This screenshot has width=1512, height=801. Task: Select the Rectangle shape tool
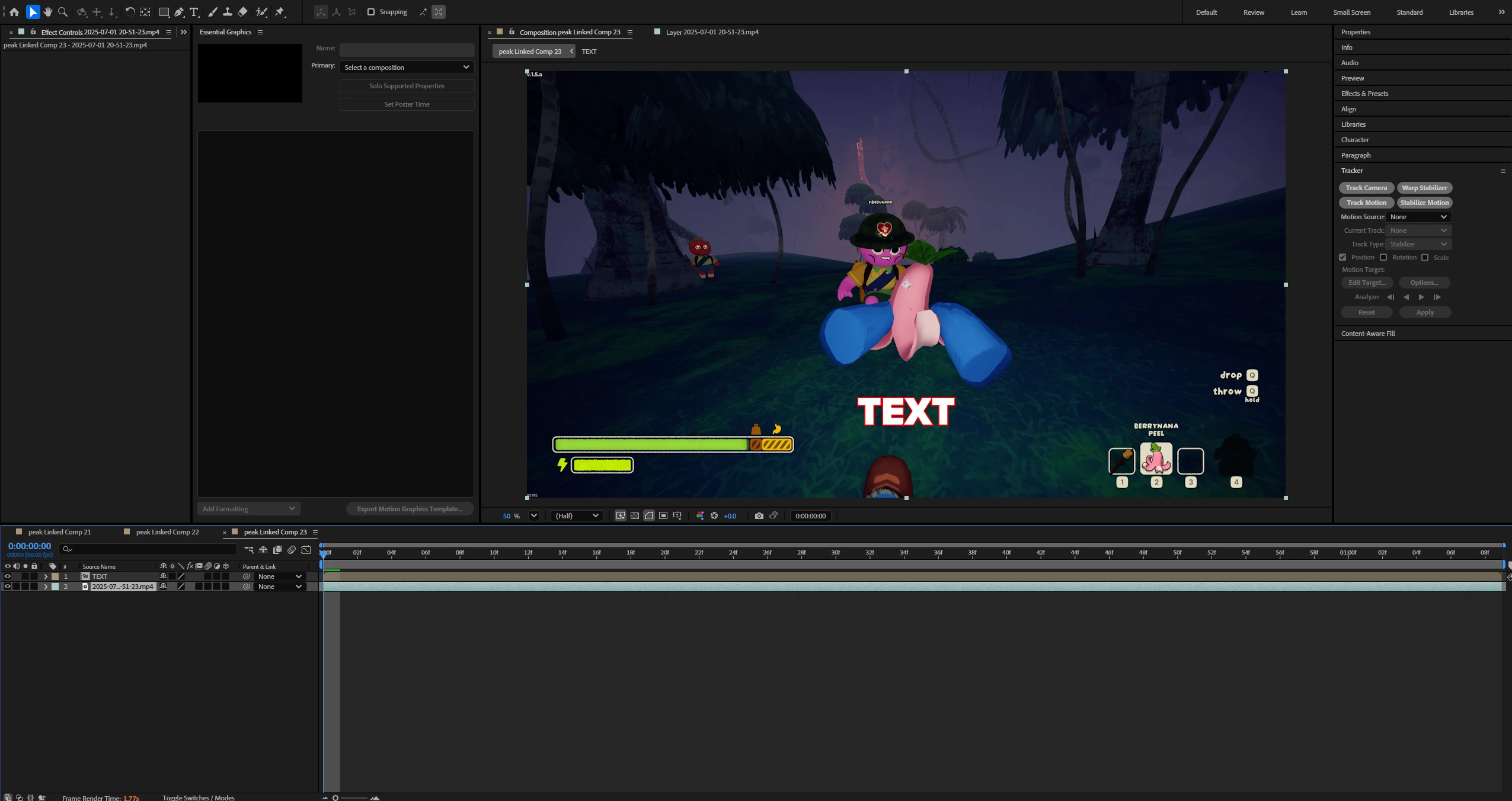click(164, 12)
